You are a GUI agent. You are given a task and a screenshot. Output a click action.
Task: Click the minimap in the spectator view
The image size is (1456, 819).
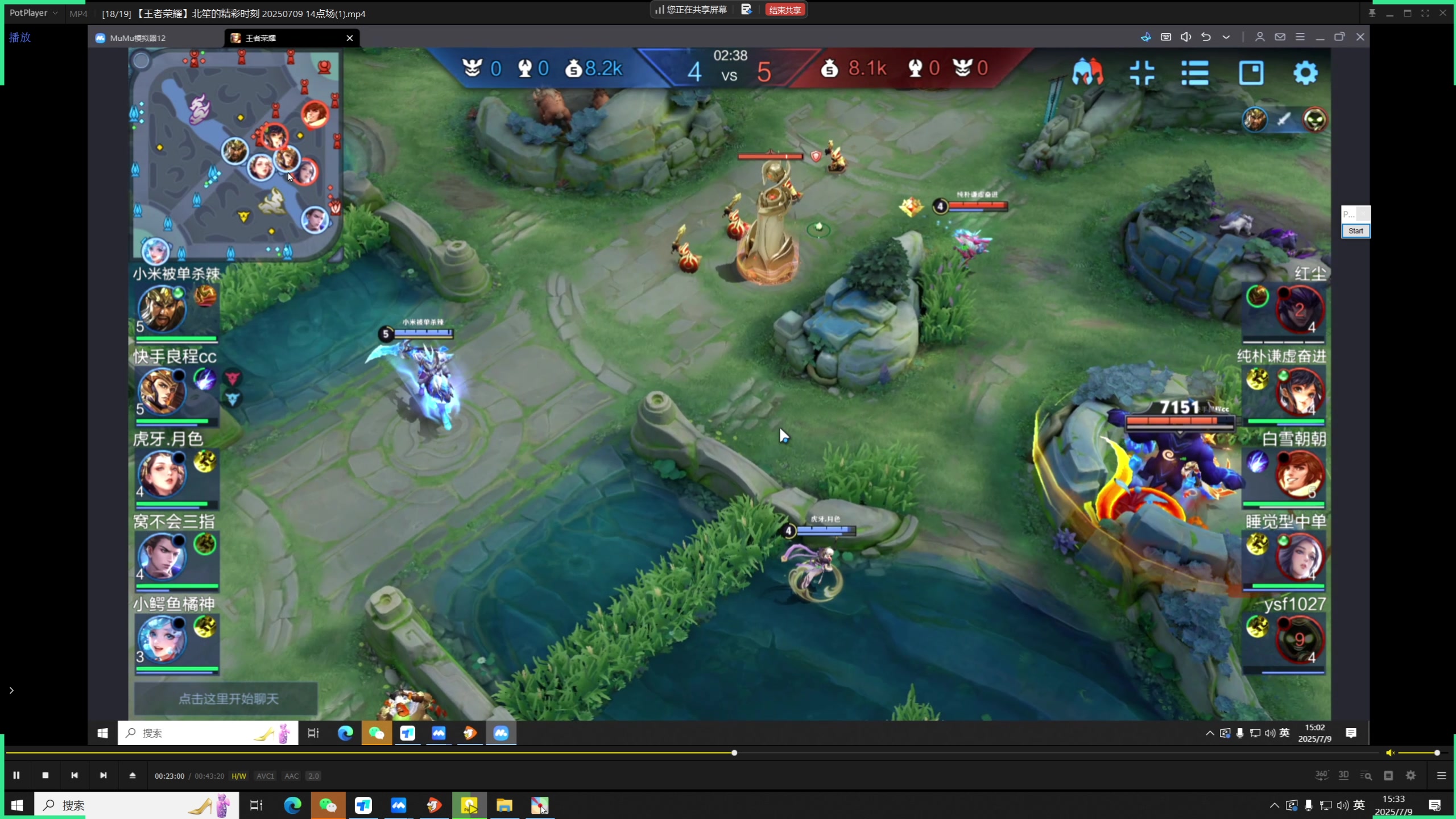[x=235, y=154]
